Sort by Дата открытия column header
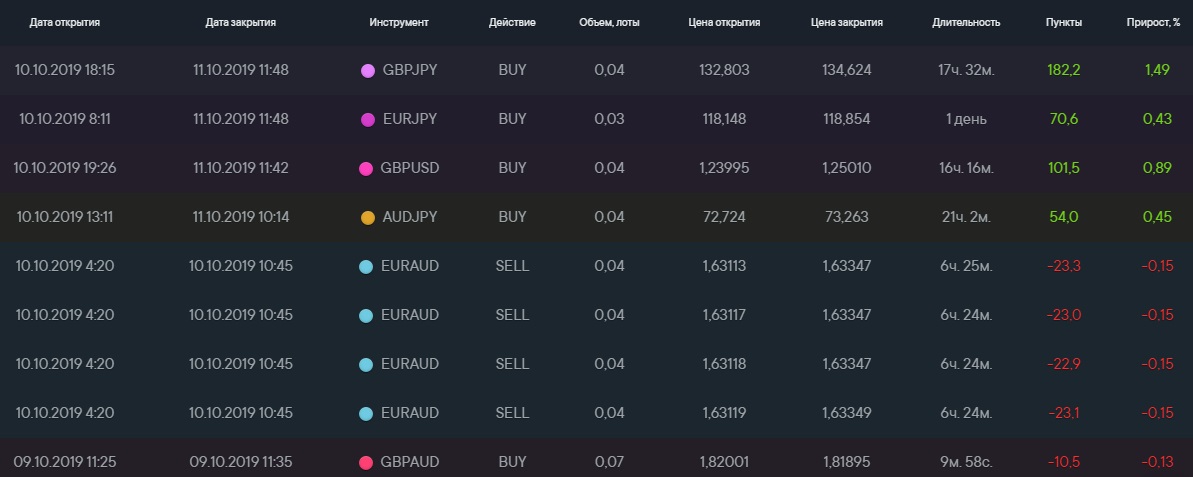 tap(65, 22)
